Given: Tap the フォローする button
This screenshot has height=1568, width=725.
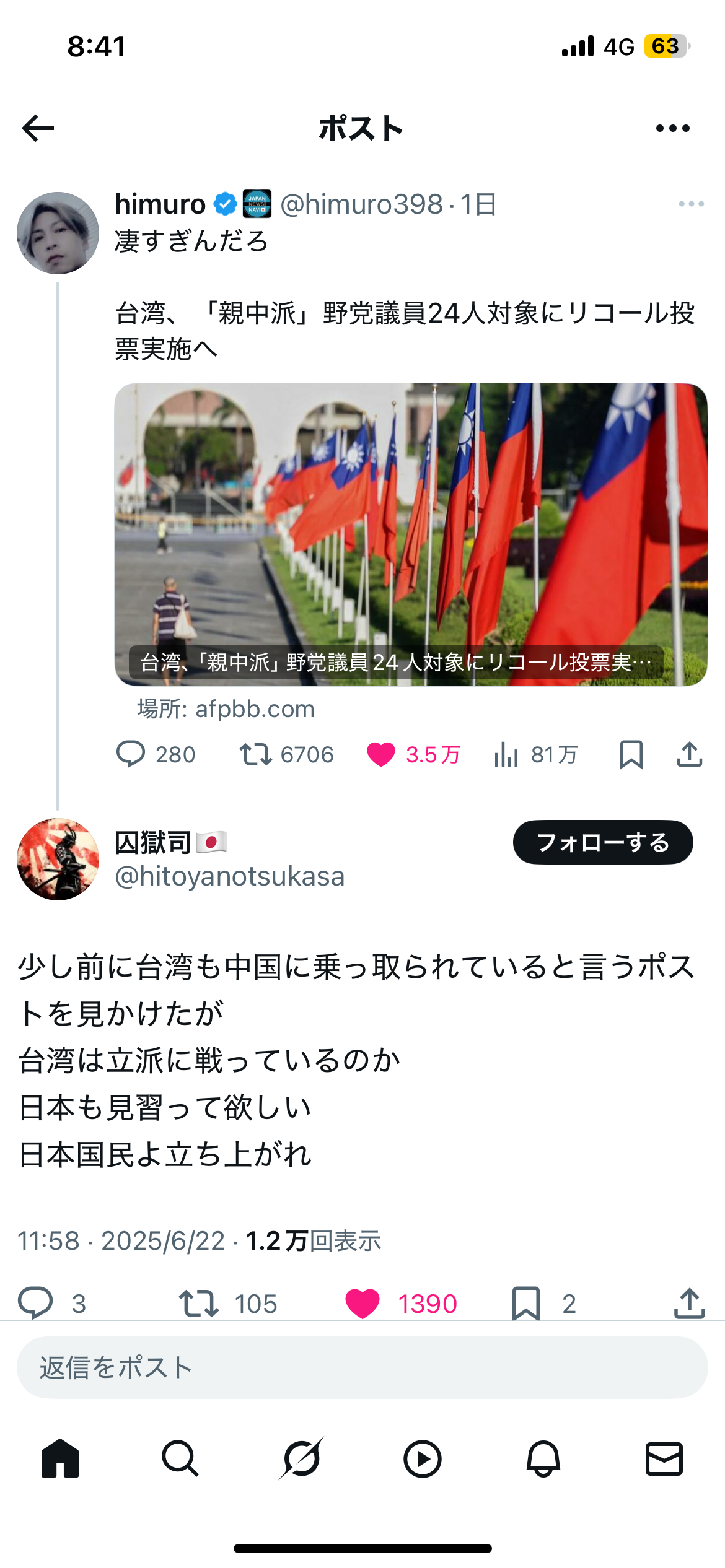Looking at the screenshot, I should (603, 842).
